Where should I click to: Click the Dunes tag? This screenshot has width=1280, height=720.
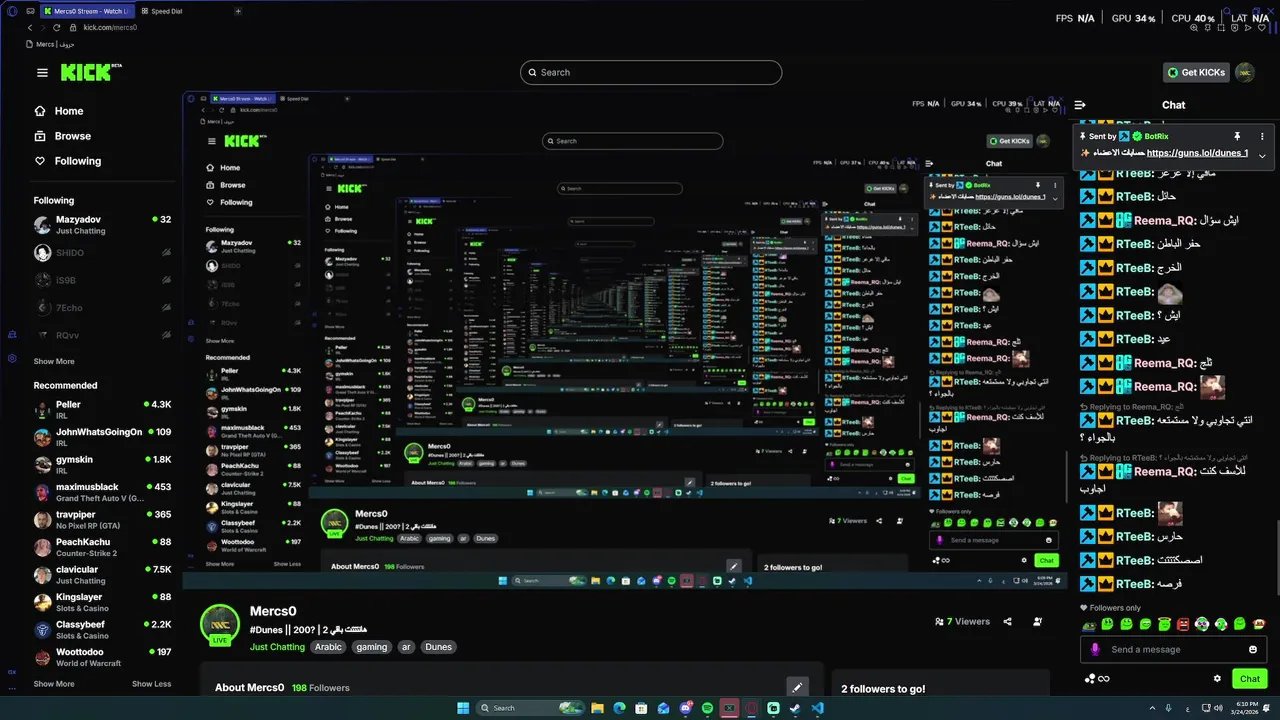click(438, 647)
